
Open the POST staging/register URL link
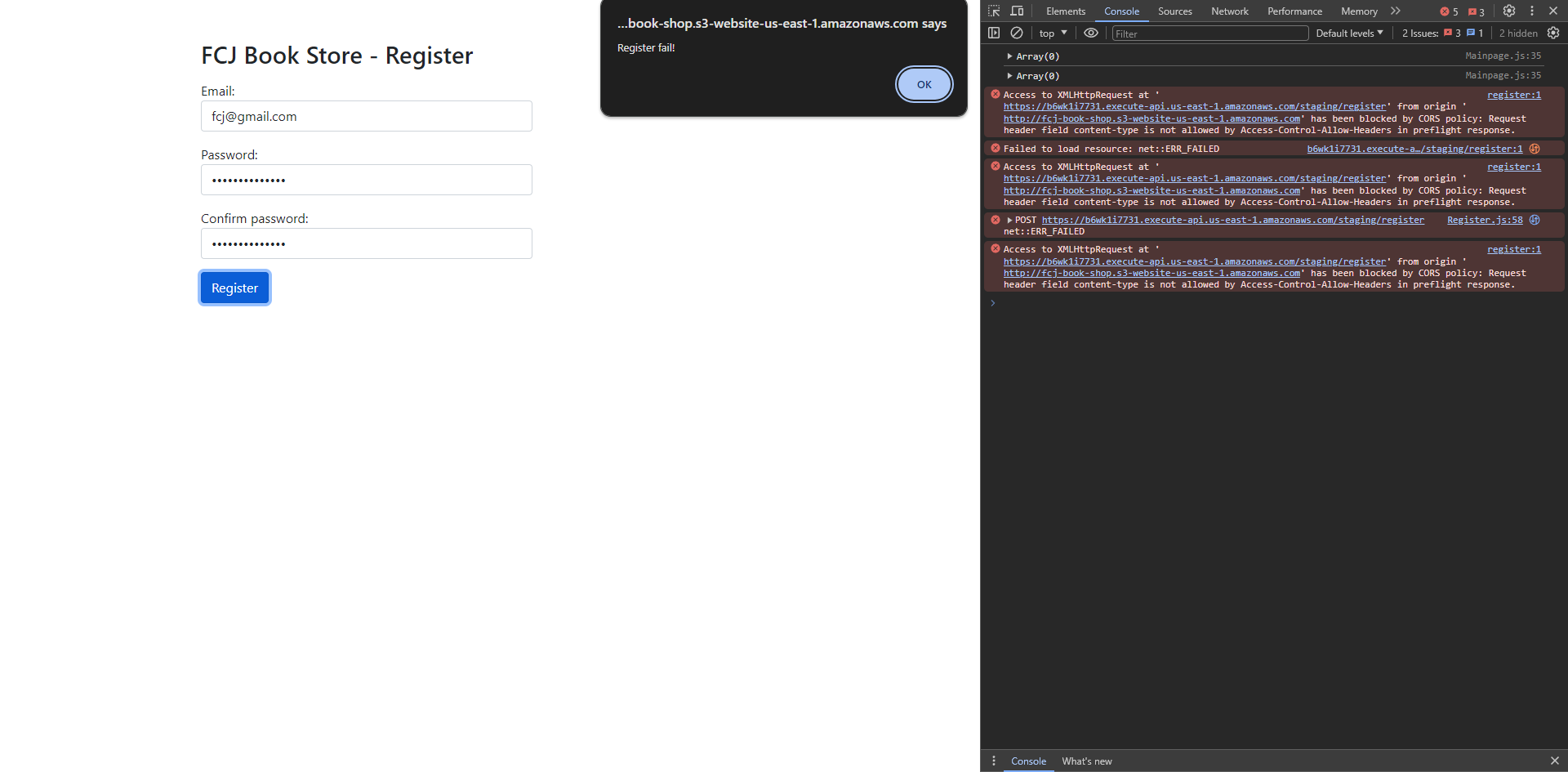tap(1233, 220)
